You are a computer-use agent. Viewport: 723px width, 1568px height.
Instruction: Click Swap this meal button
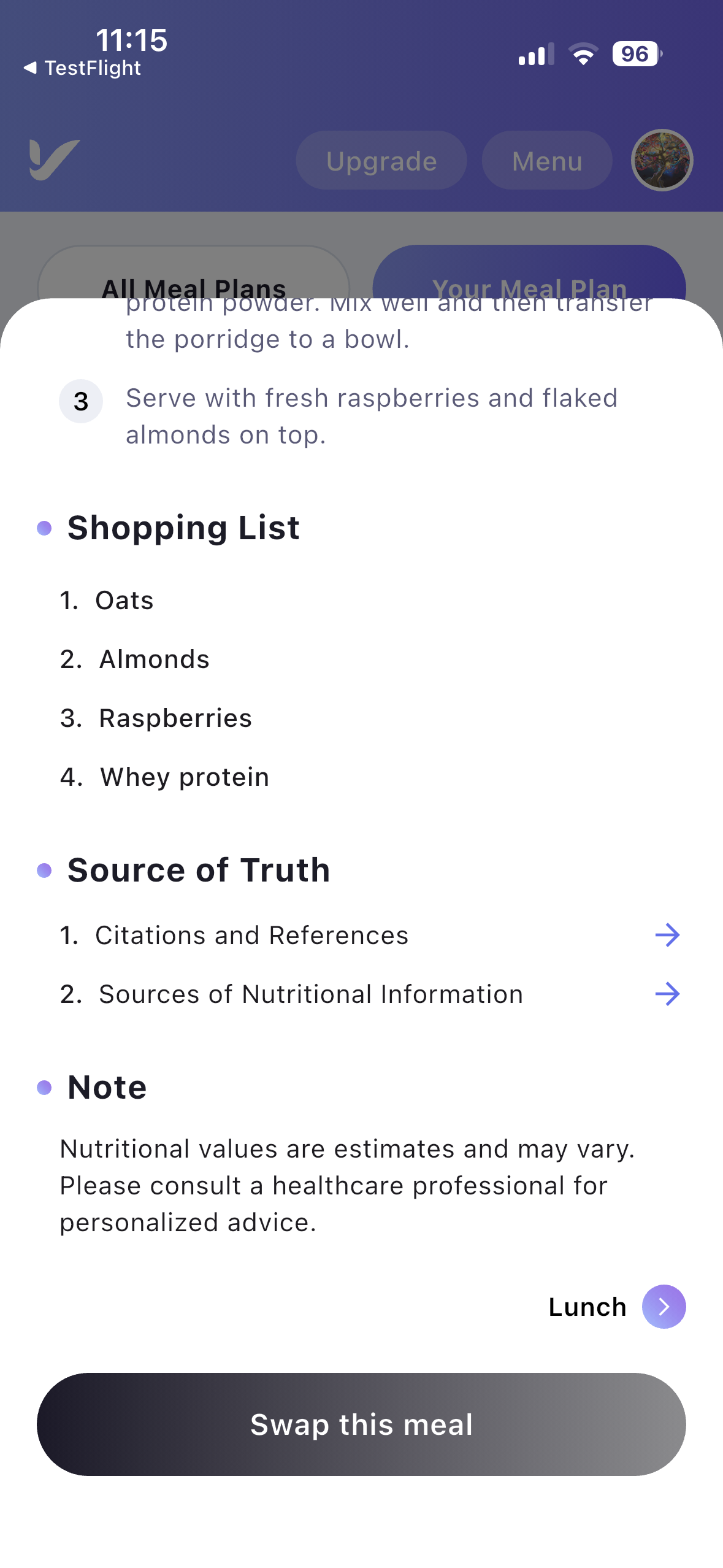pyautogui.click(x=361, y=1424)
